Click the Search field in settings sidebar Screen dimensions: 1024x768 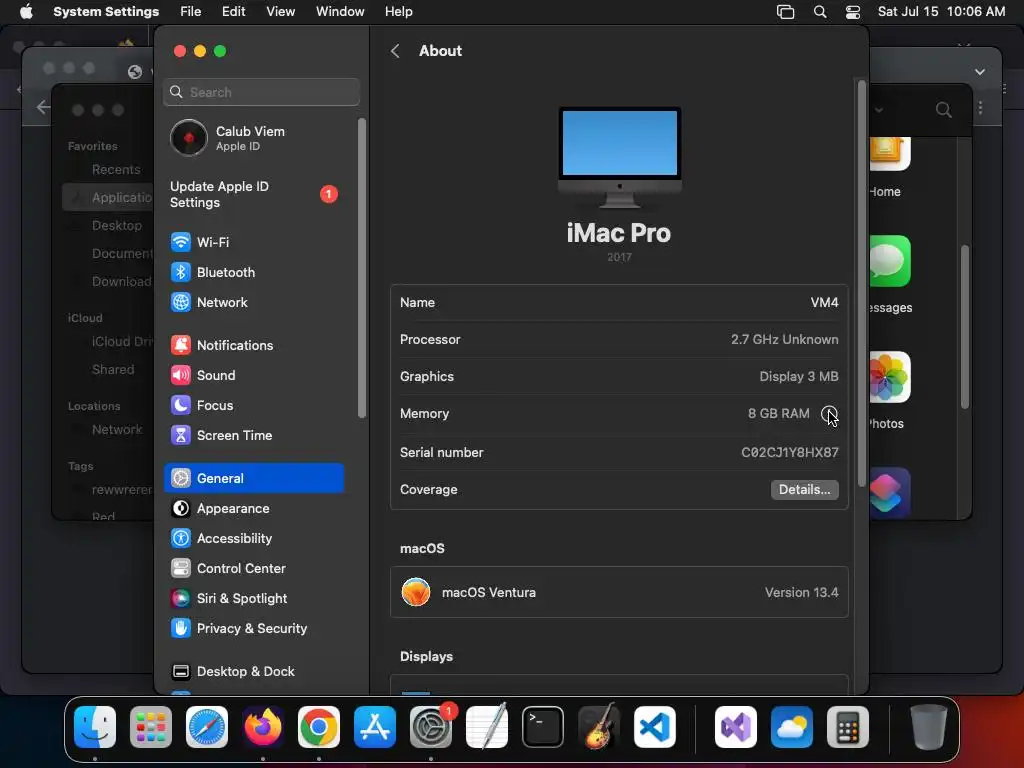tap(261, 92)
